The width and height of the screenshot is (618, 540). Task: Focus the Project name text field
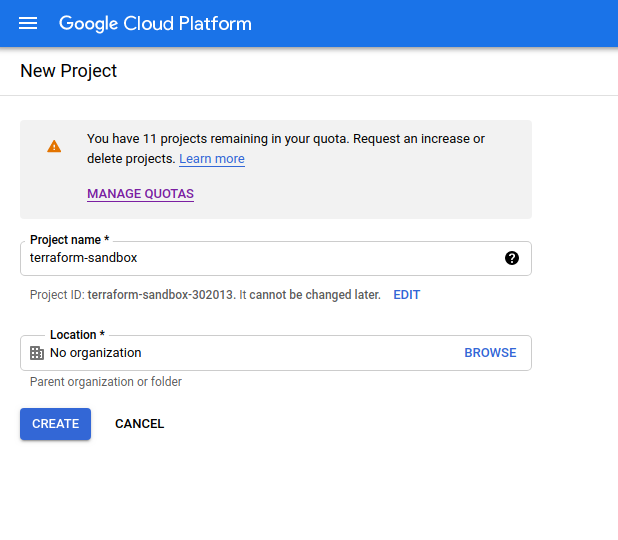tap(276, 259)
